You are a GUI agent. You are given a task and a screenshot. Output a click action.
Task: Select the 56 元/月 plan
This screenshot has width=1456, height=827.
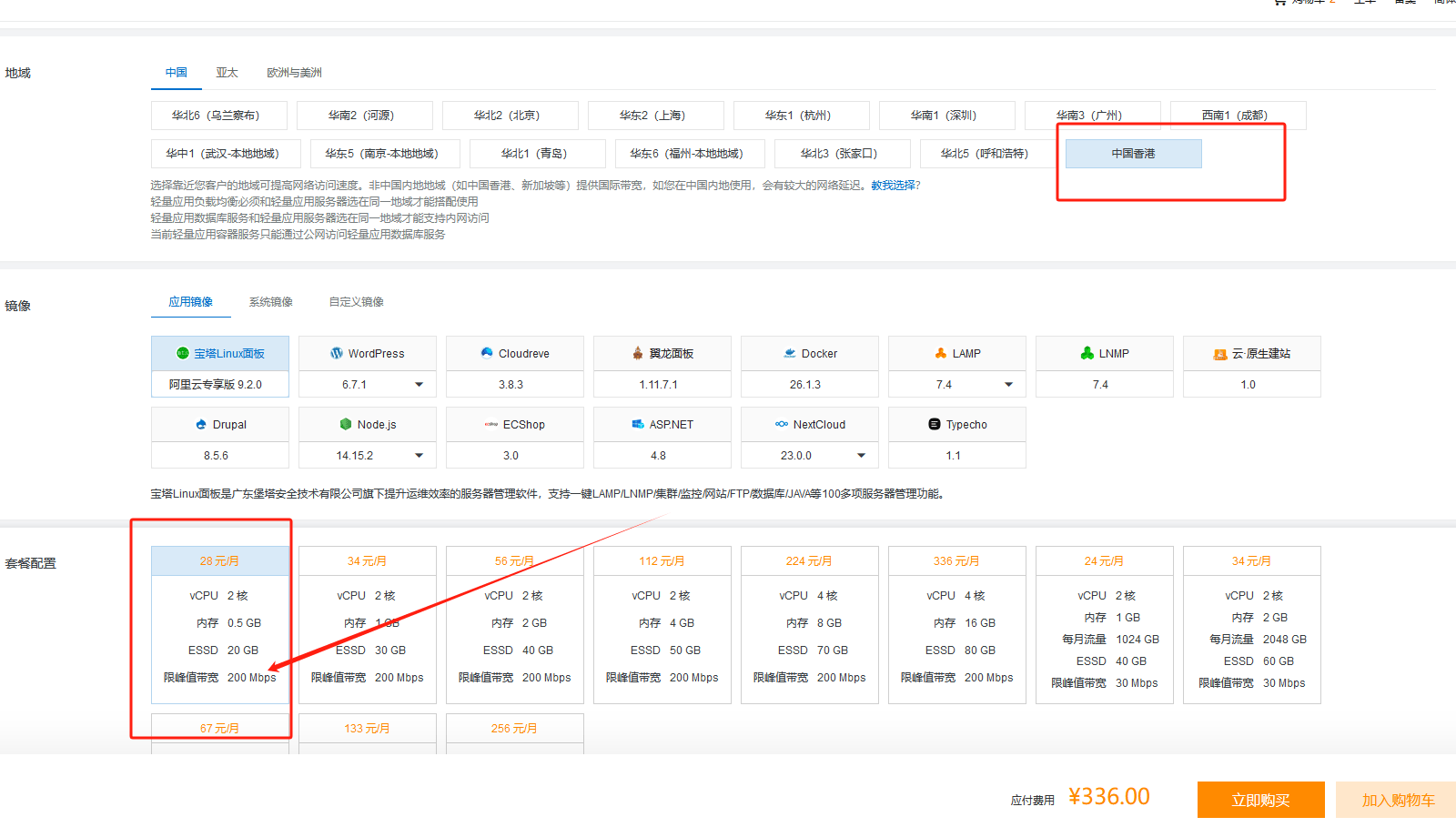515,625
